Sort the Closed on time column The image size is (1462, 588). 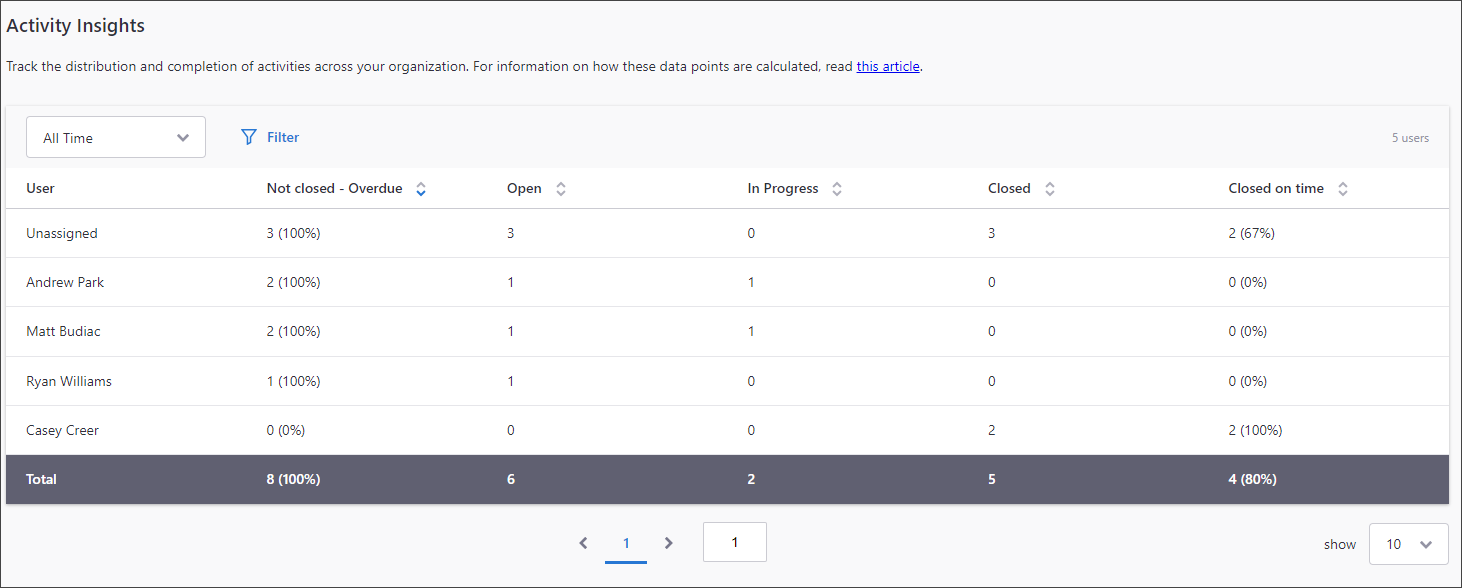[1343, 188]
